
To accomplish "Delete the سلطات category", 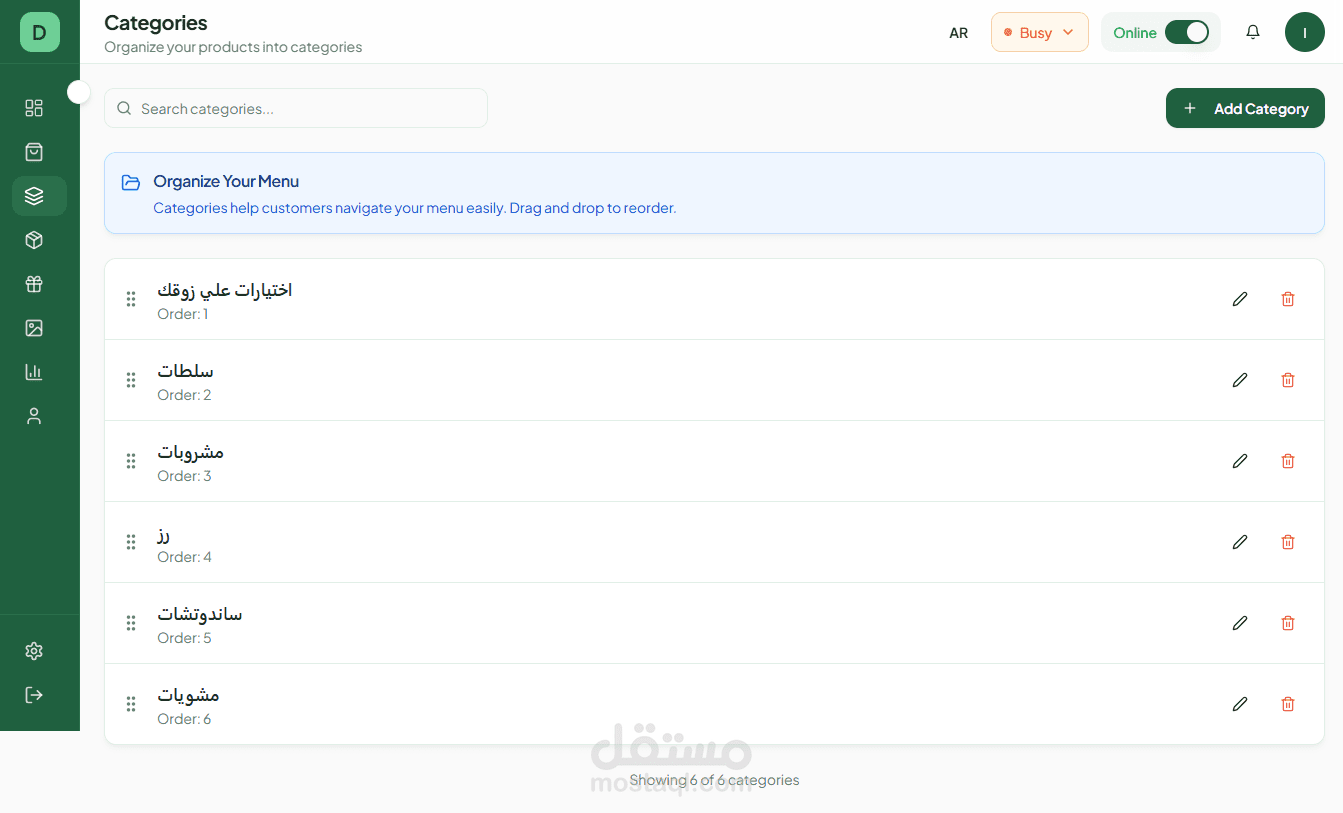I will [x=1288, y=380].
